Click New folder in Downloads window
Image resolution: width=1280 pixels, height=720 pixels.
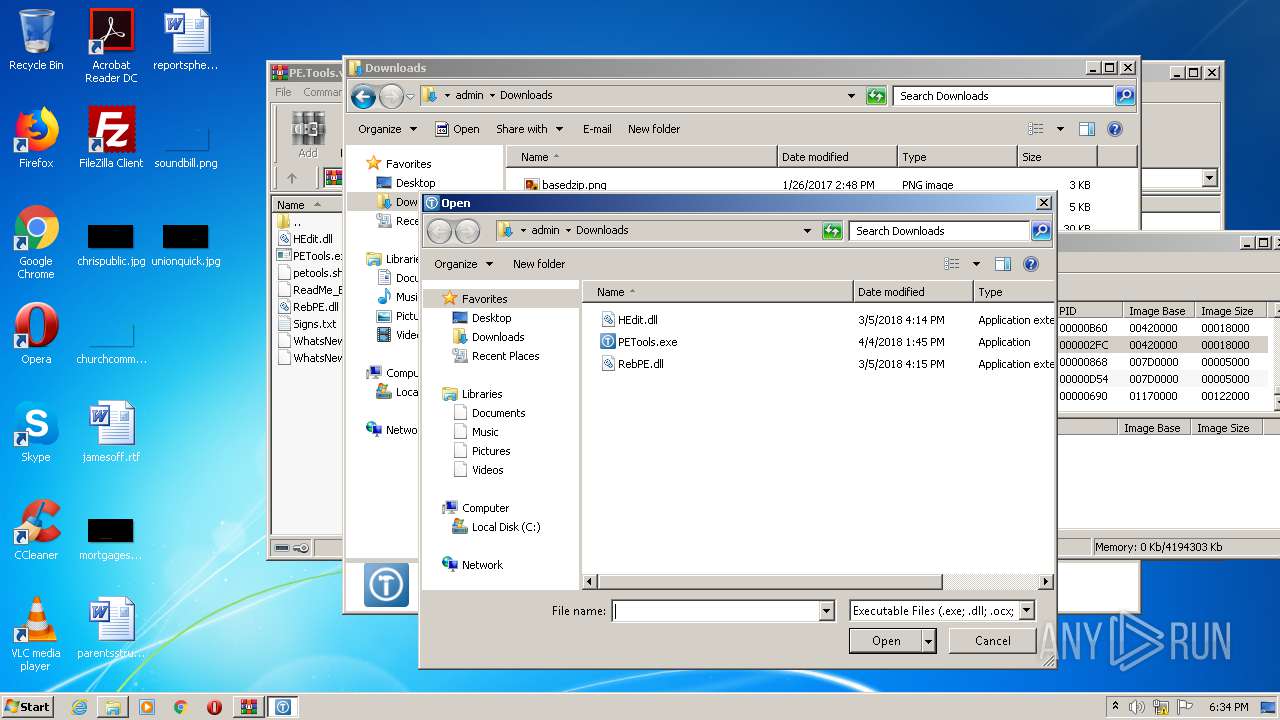click(x=654, y=129)
